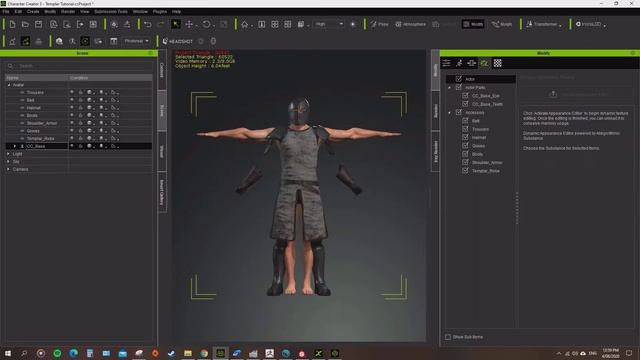Click the Save Project icon
This screenshot has height=360, width=640.
(38, 24)
